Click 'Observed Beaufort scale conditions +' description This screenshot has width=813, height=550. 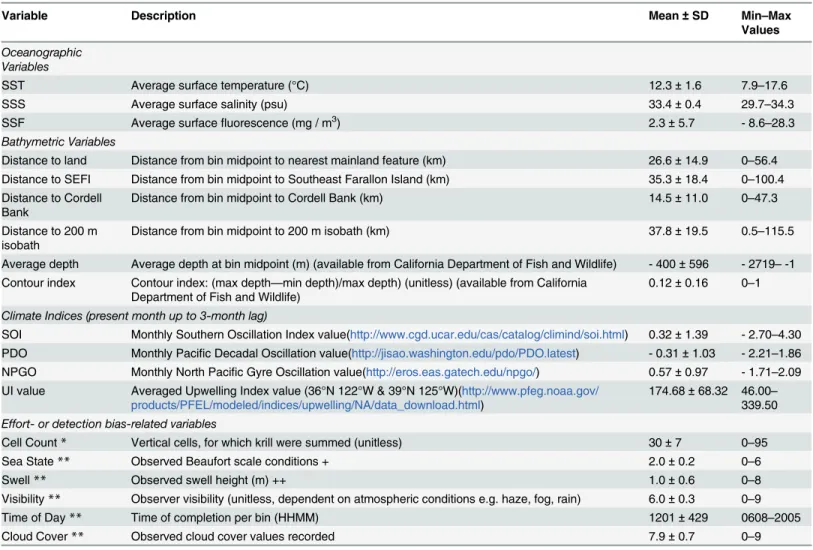pos(230,461)
